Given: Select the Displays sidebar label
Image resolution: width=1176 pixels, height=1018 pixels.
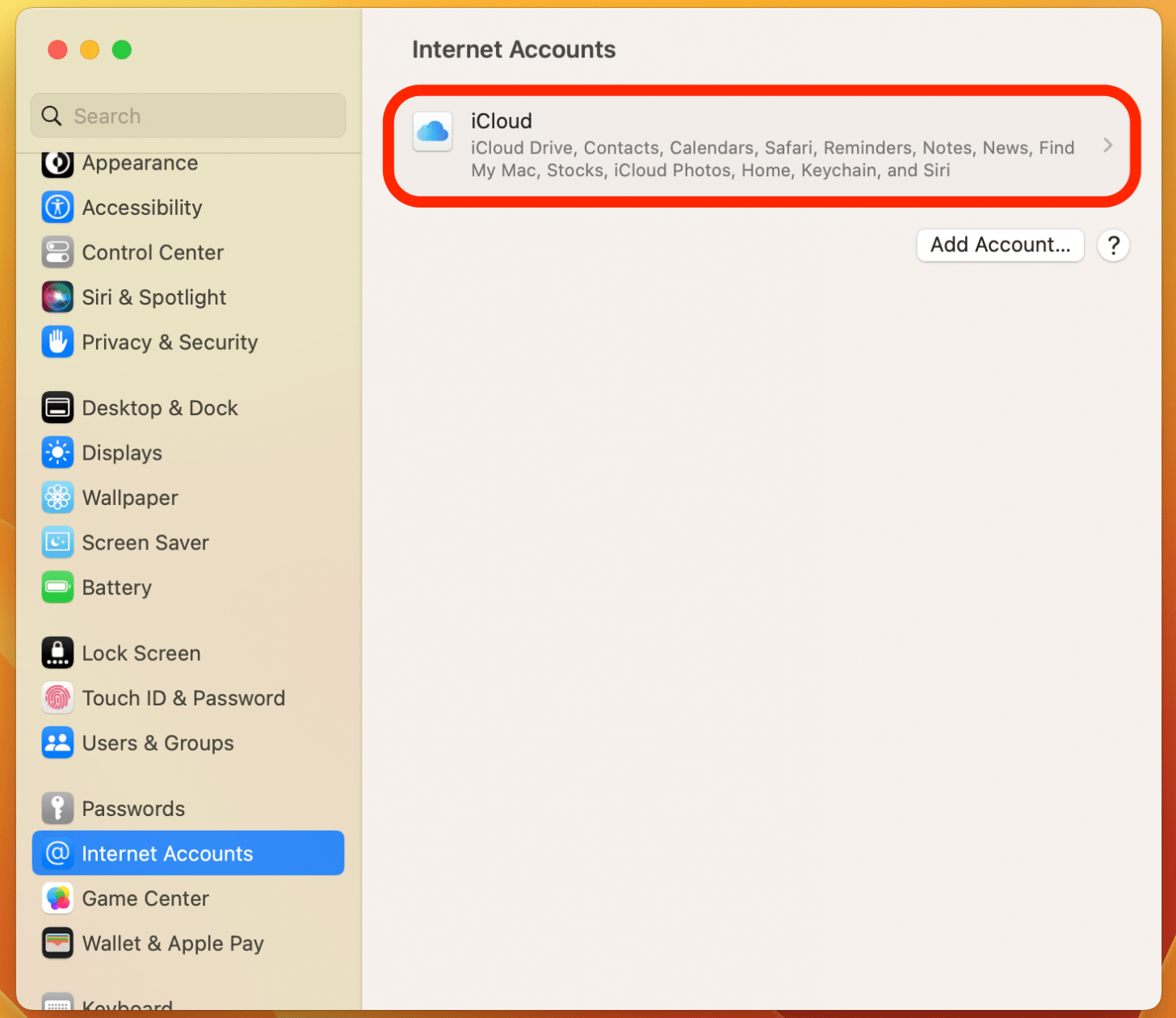Looking at the screenshot, I should coord(122,453).
